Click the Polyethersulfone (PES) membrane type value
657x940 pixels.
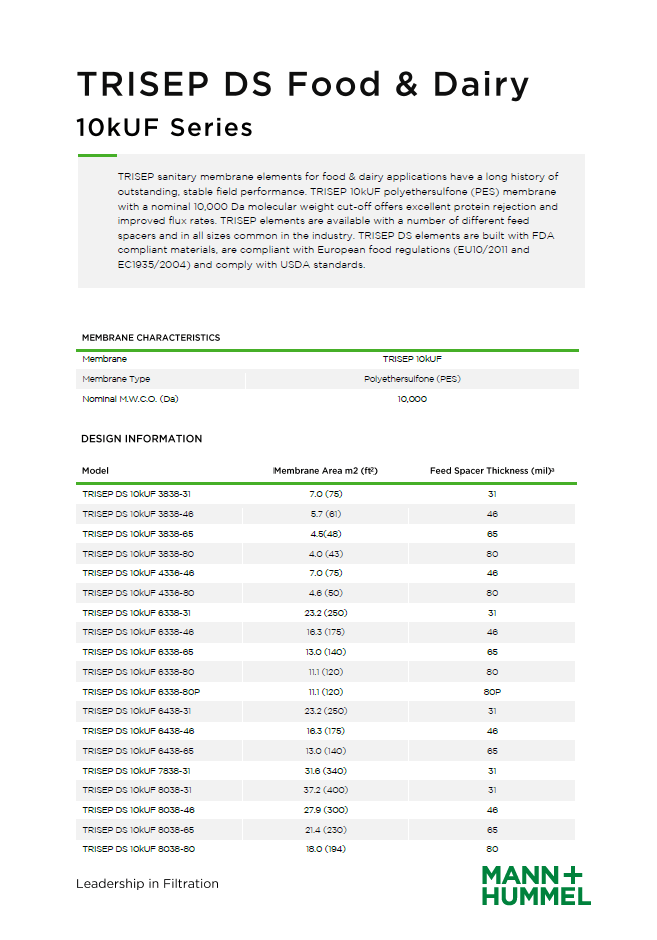pos(412,379)
